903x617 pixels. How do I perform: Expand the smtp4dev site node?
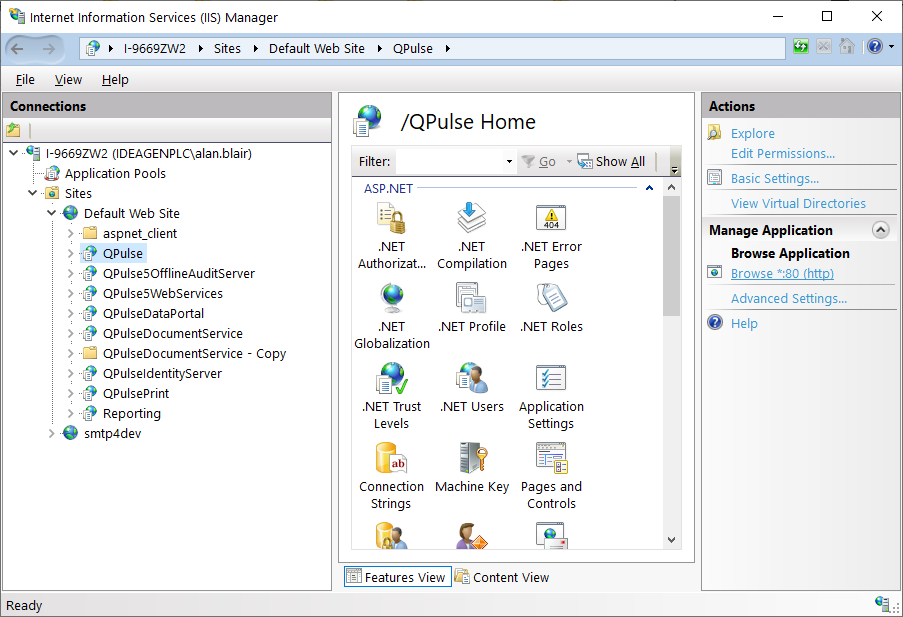click(52, 433)
